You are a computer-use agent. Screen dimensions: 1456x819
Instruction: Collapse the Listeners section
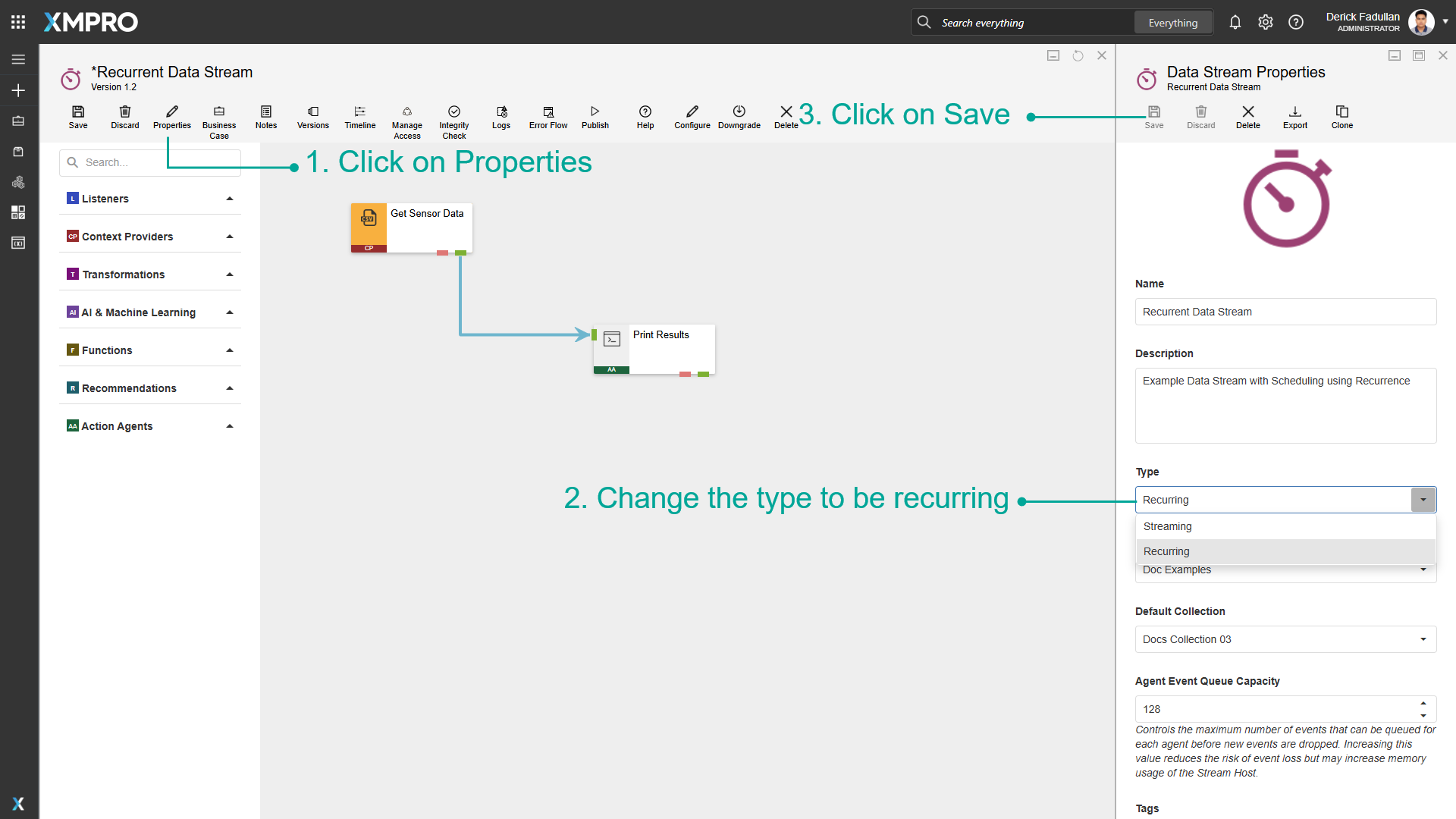click(x=229, y=198)
